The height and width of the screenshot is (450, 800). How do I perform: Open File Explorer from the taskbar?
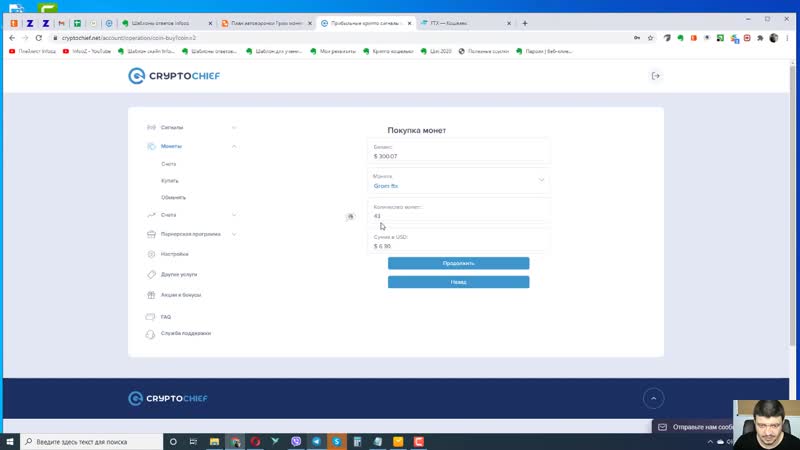coord(214,441)
